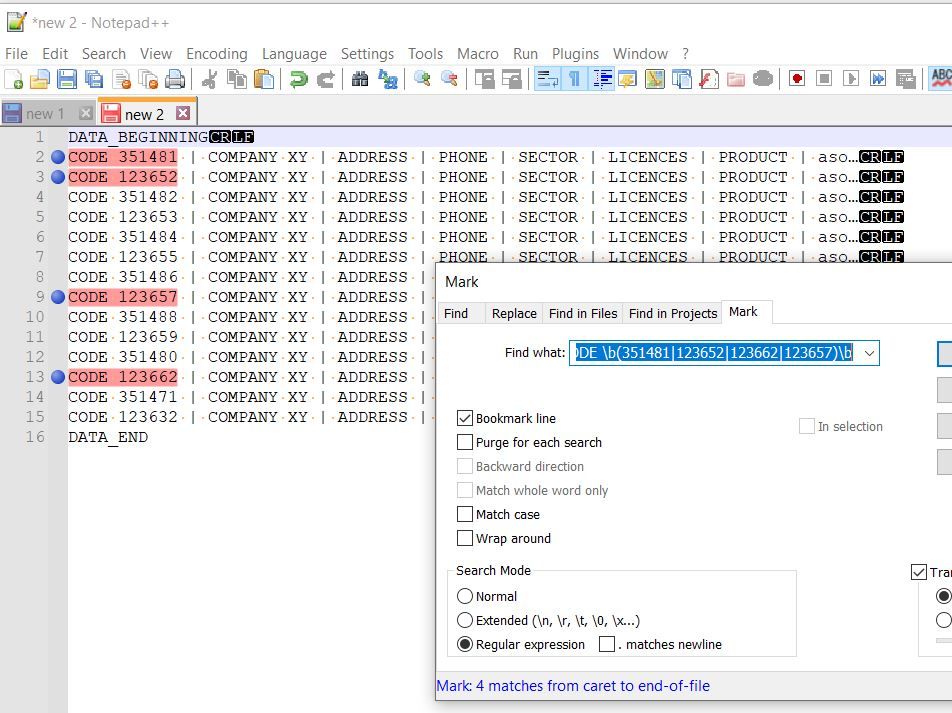Toggle the Transparency checkbox
The height and width of the screenshot is (713, 952).
pos(919,572)
